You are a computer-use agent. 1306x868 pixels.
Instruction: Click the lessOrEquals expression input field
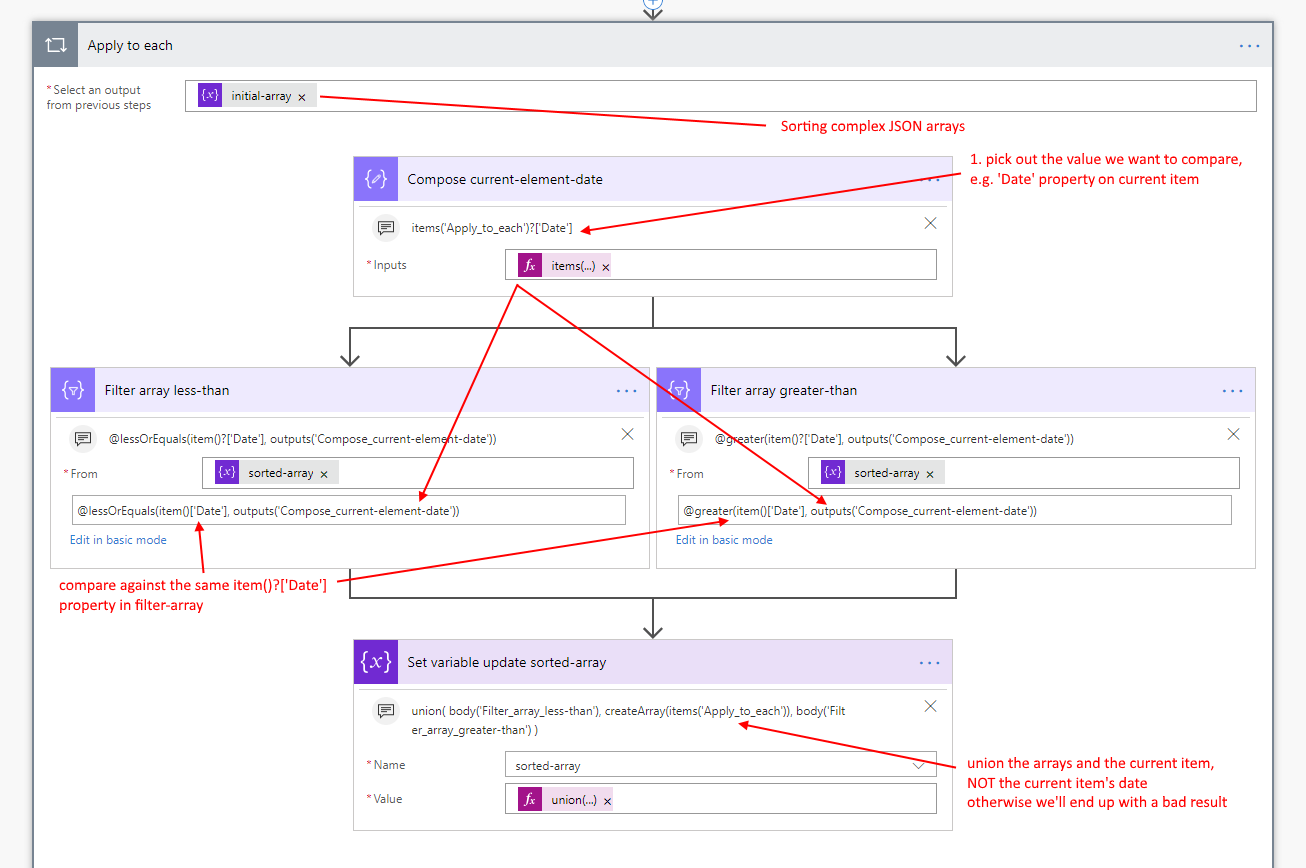pos(348,511)
